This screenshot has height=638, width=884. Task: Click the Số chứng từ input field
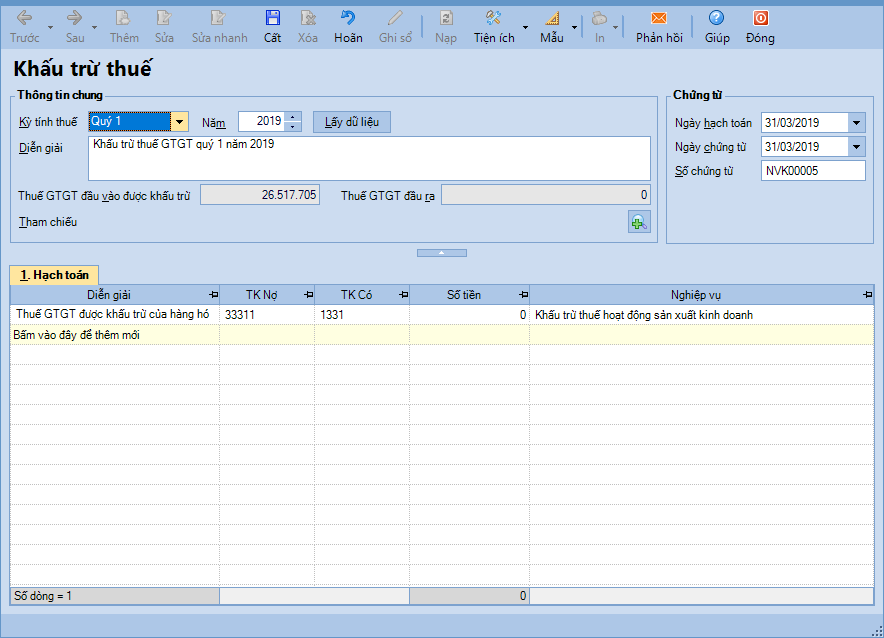click(x=812, y=171)
